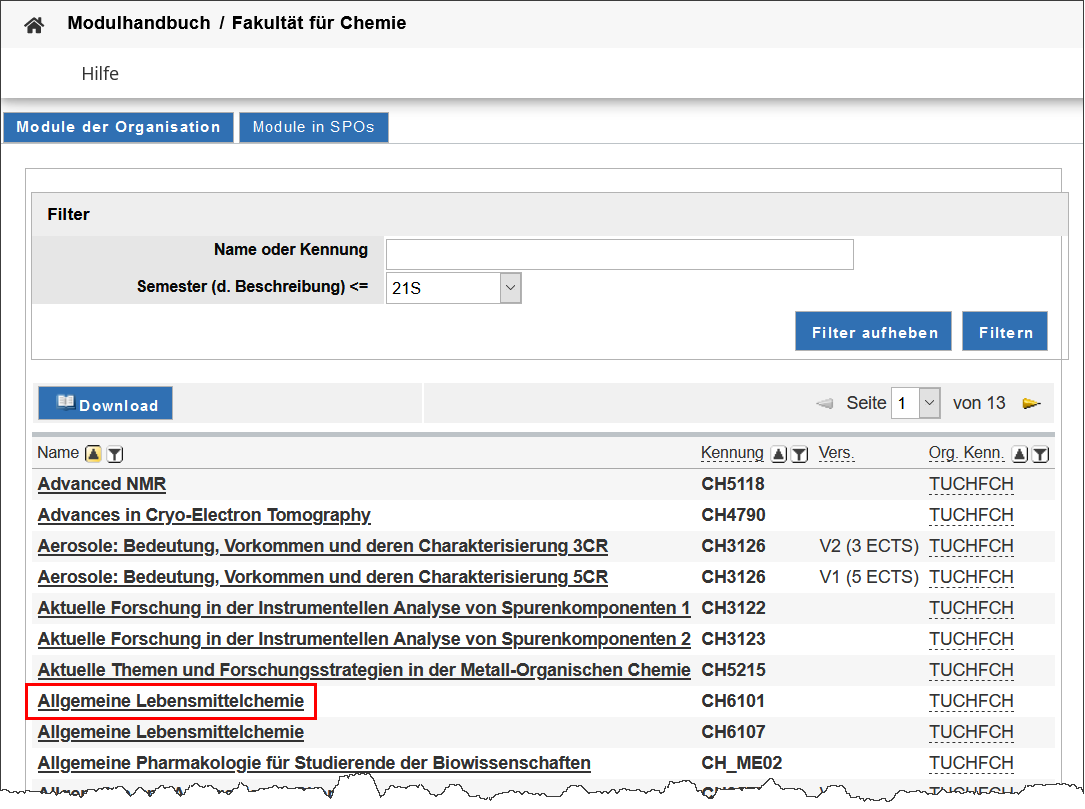Sort the Name column ascending
This screenshot has width=1085, height=809.
(93, 454)
